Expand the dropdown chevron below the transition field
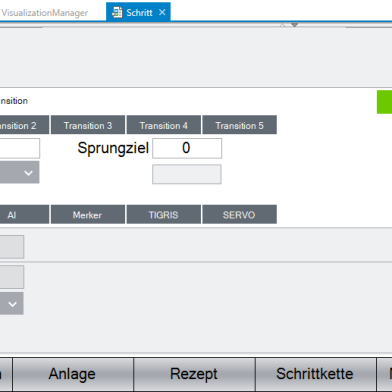392x392 pixels. point(28,173)
